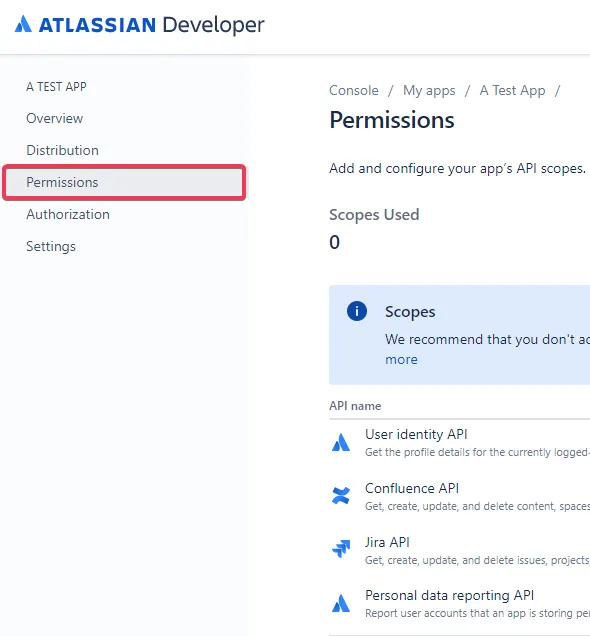Click the Personal data reporting API icon
This screenshot has height=636, width=590.
click(341, 603)
